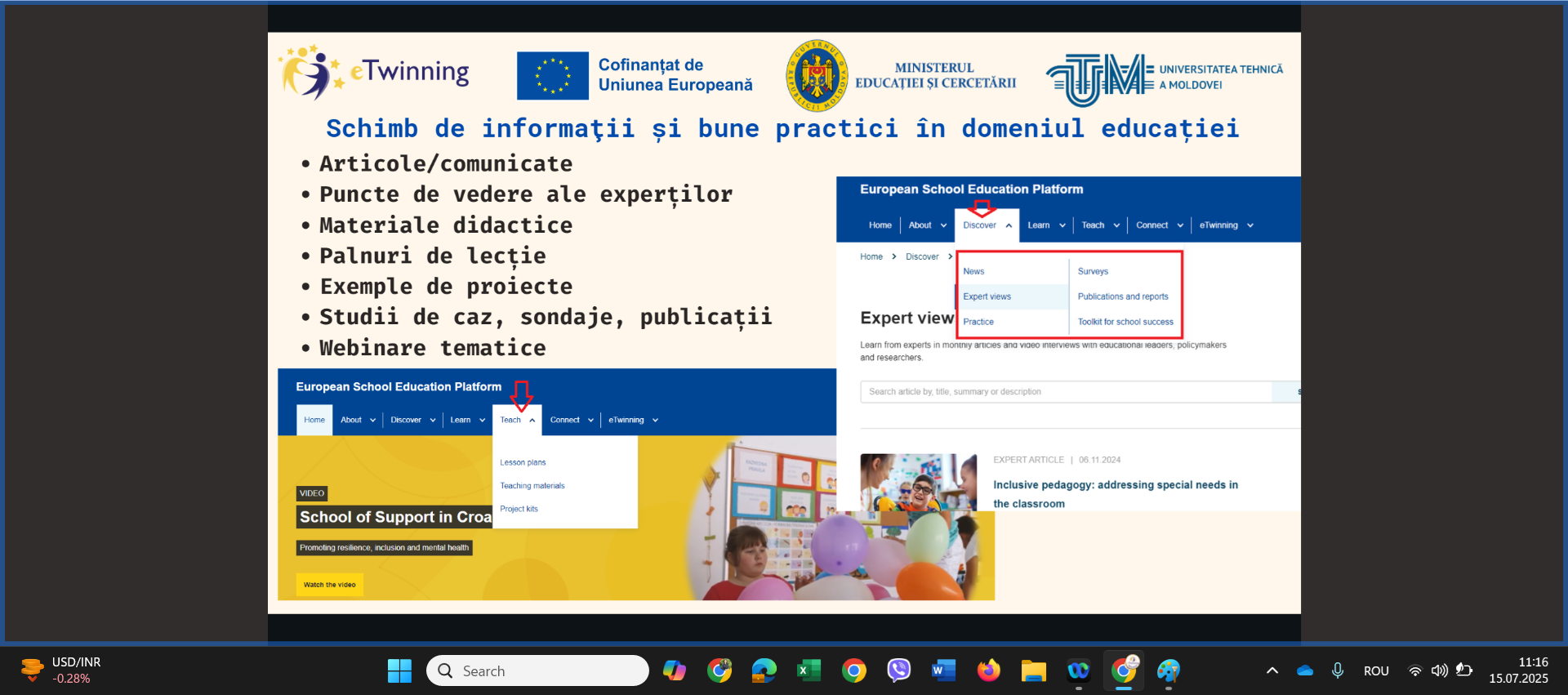
Task: Open Firefox browser from the taskbar
Action: tap(988, 670)
